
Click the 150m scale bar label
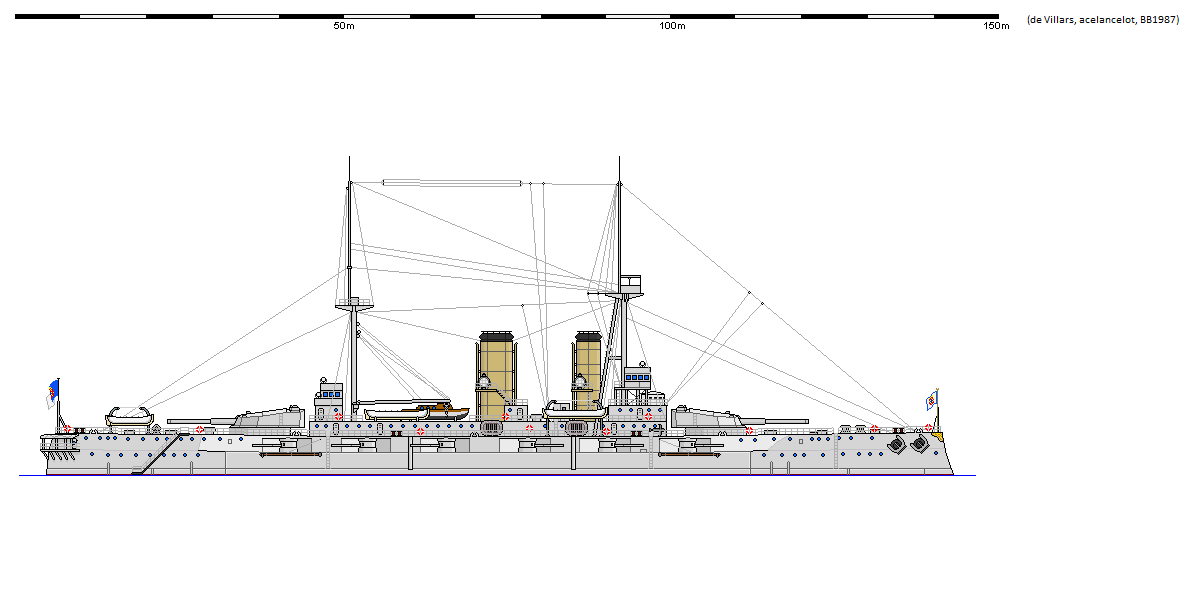coord(996,26)
